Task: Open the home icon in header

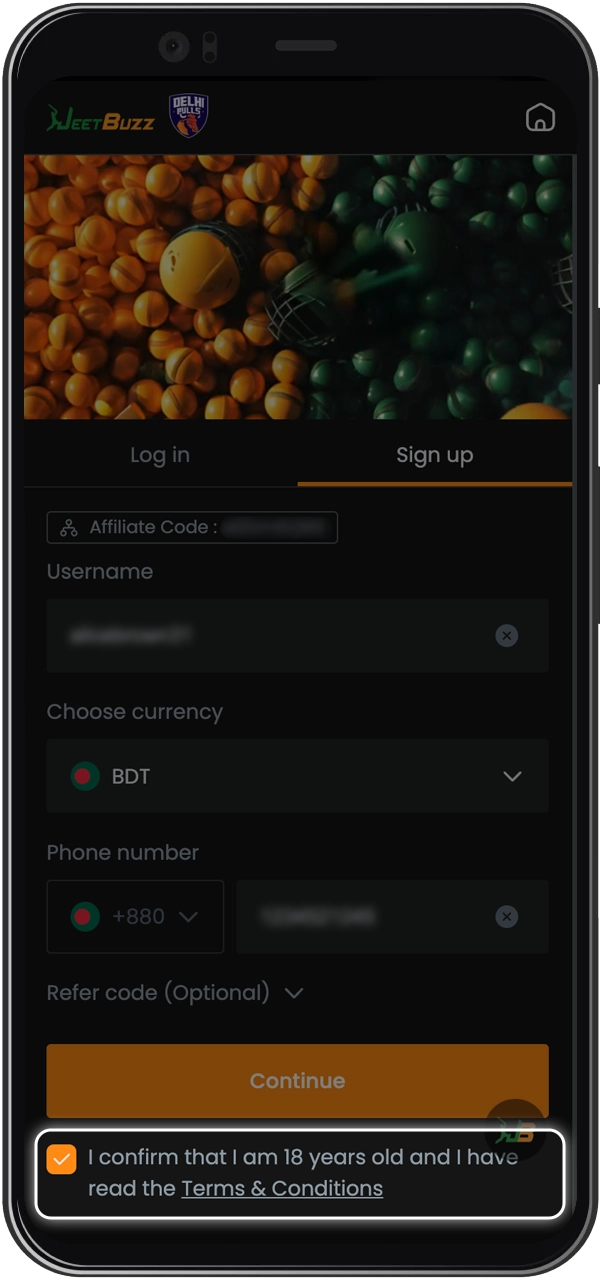Action: (540, 118)
